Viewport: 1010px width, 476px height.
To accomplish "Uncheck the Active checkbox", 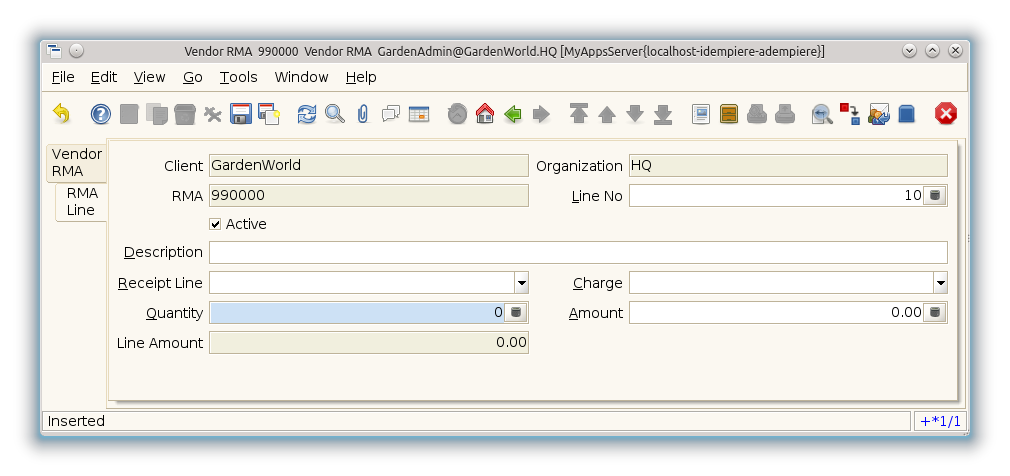I will [215, 224].
